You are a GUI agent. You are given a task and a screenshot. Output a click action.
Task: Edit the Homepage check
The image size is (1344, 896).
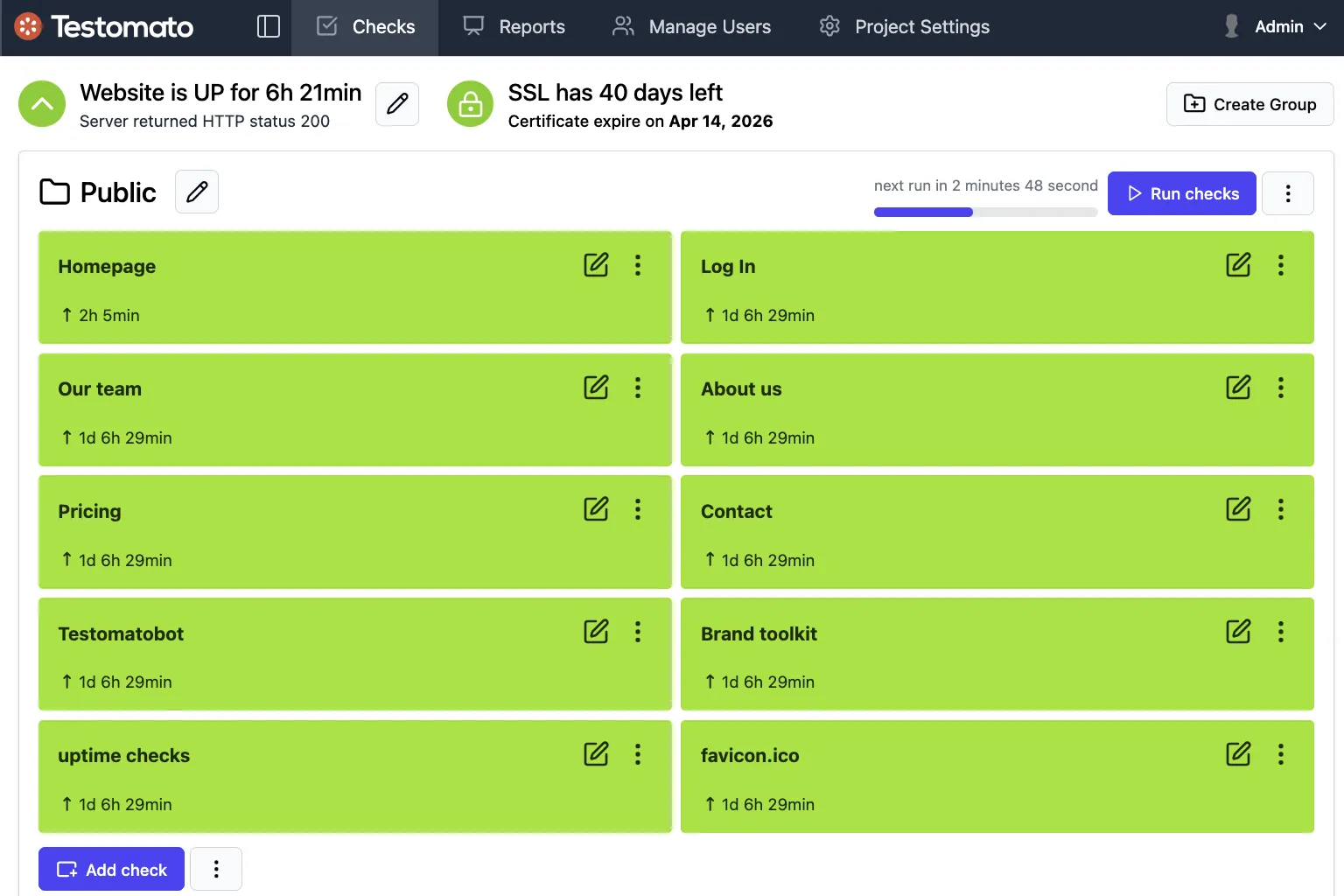pos(596,265)
